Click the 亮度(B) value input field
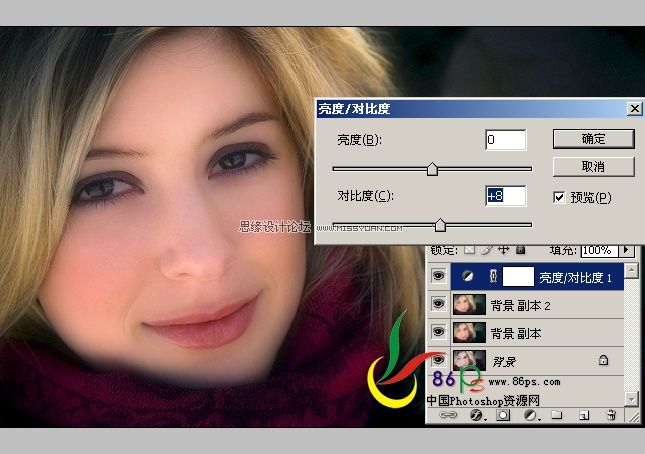This screenshot has height=454, width=645. pyautogui.click(x=506, y=140)
